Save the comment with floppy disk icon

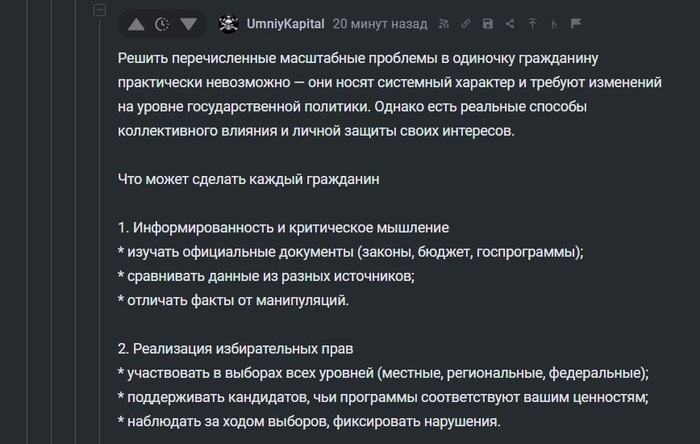pos(487,23)
